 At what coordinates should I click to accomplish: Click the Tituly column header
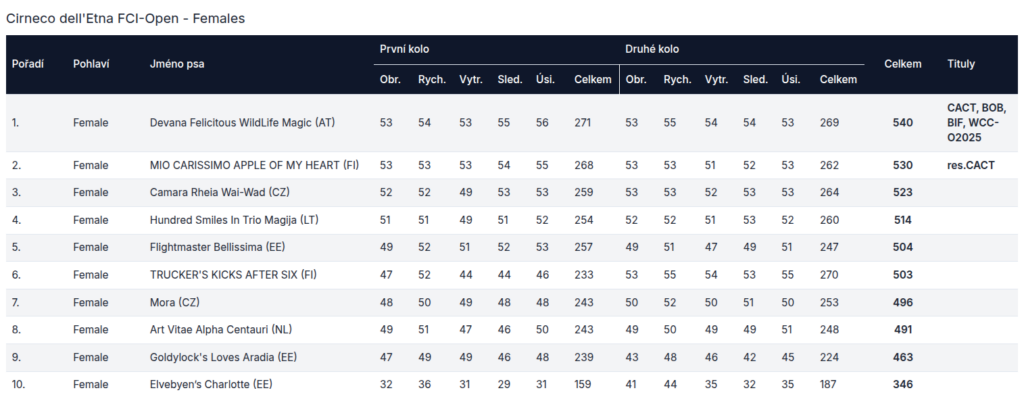(x=961, y=64)
